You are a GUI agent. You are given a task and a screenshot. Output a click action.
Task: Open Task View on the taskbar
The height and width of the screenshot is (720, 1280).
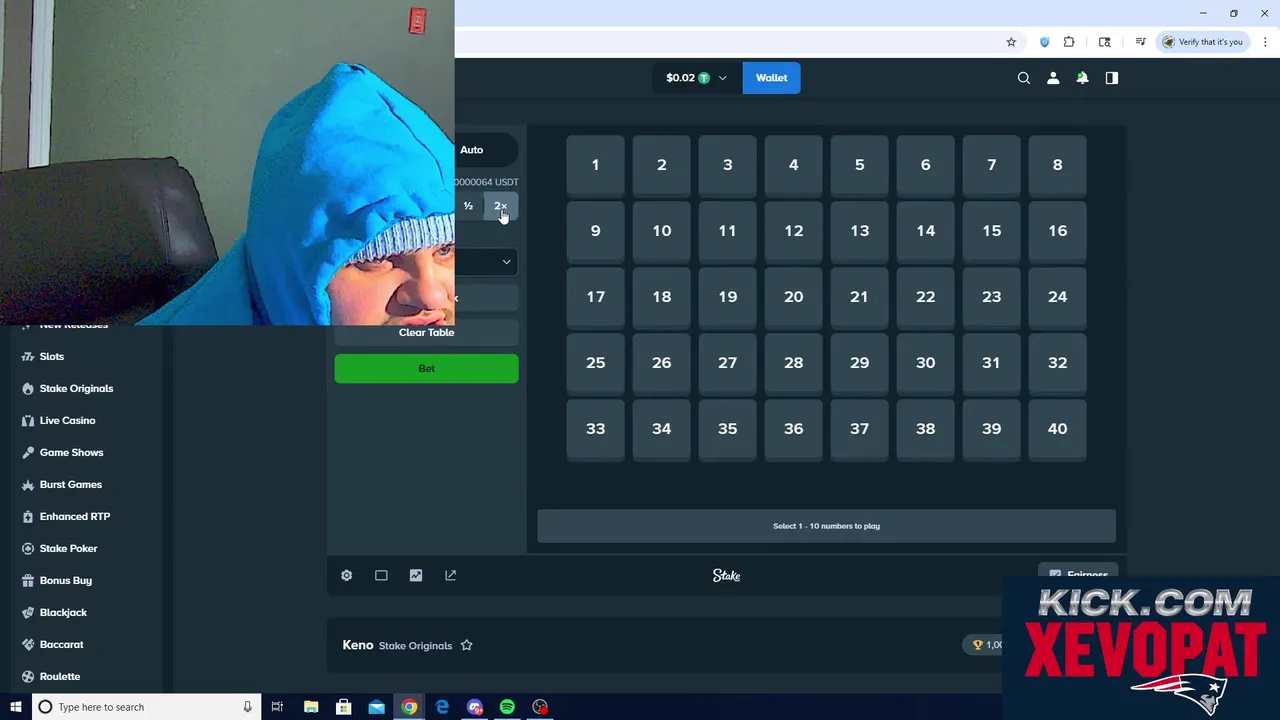pos(277,707)
